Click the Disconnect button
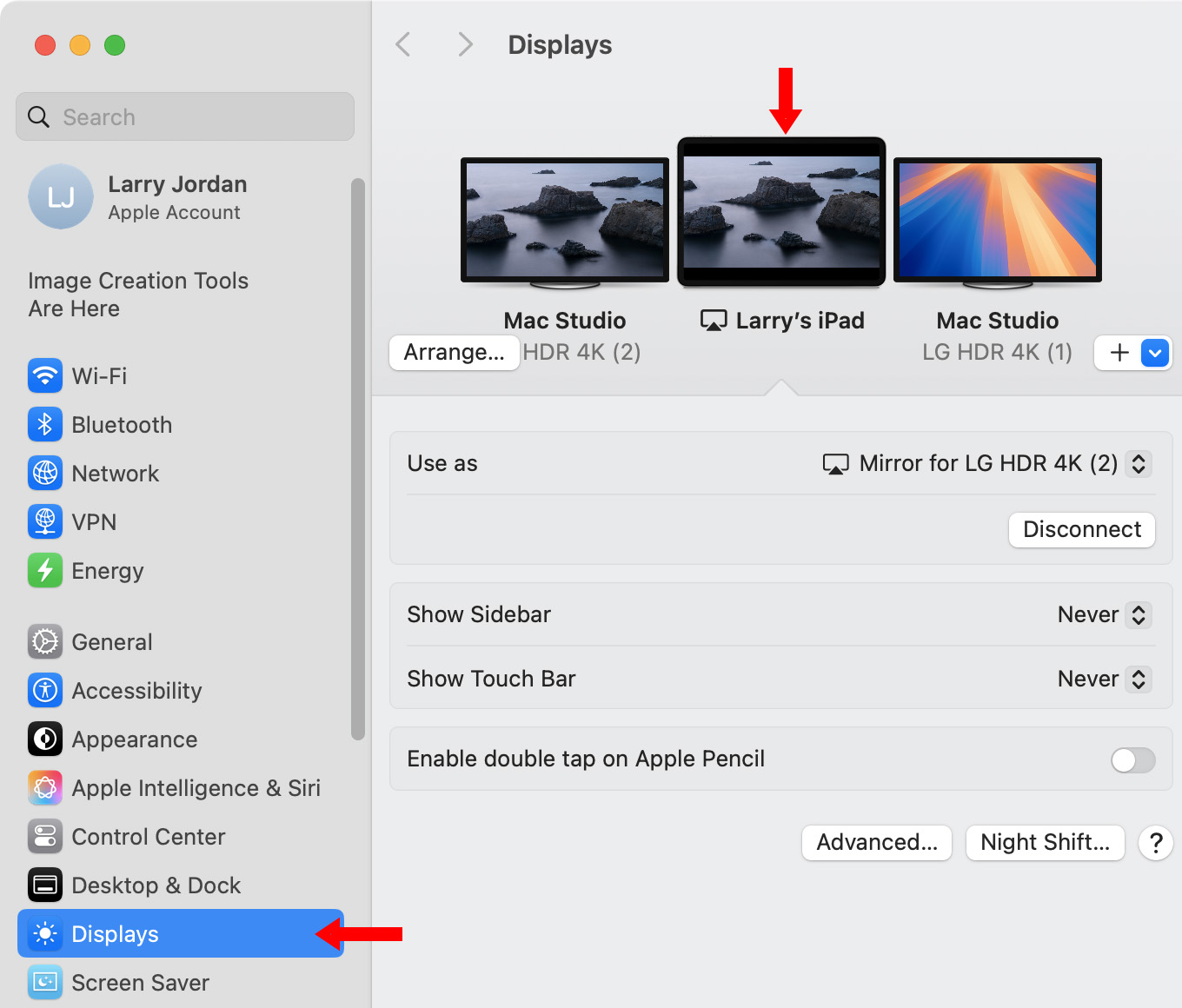The image size is (1182, 1008). tap(1082, 529)
